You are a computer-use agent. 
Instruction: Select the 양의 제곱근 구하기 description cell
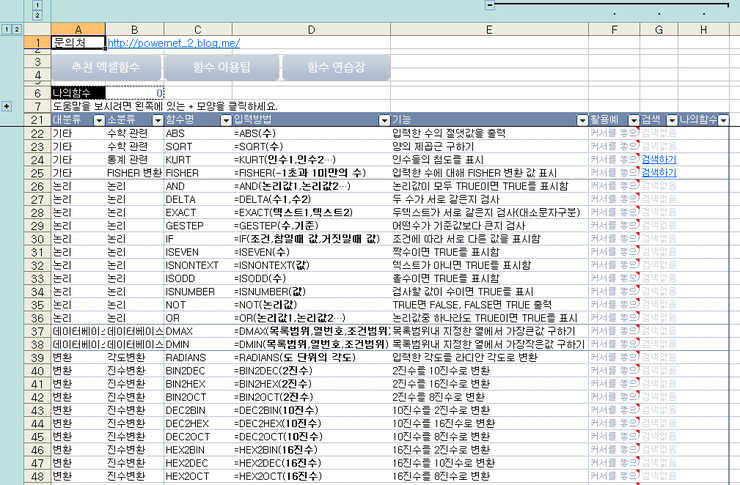pos(489,146)
